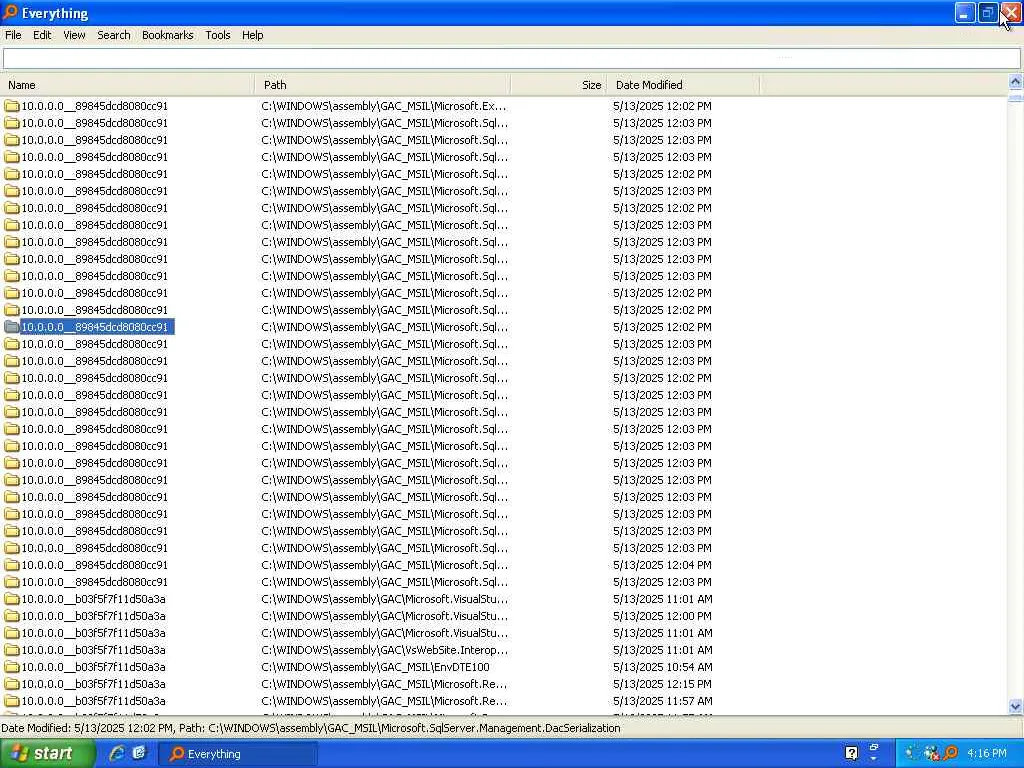
Task: Sort results by Size column header
Action: pyautogui.click(x=558, y=85)
